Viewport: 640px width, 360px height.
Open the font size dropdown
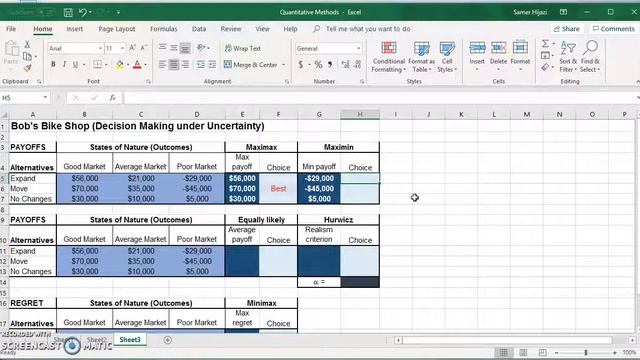pos(122,49)
